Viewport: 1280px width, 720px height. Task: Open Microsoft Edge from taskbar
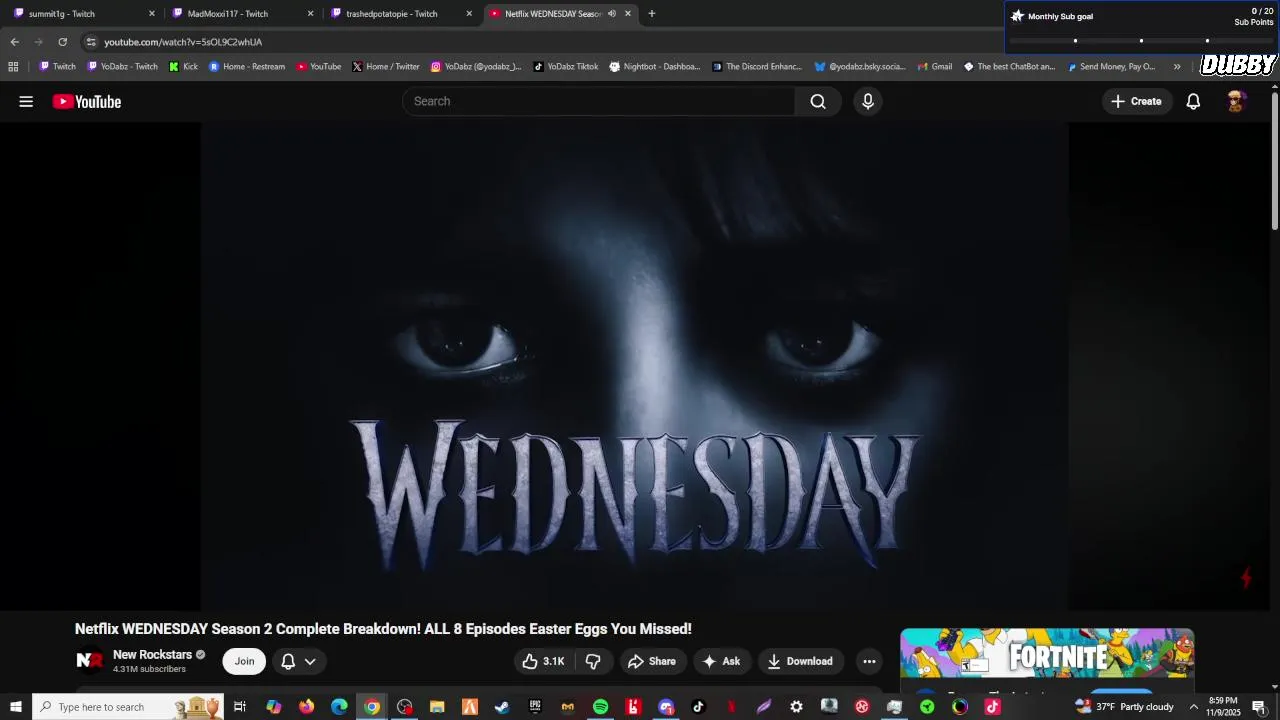tap(339, 707)
